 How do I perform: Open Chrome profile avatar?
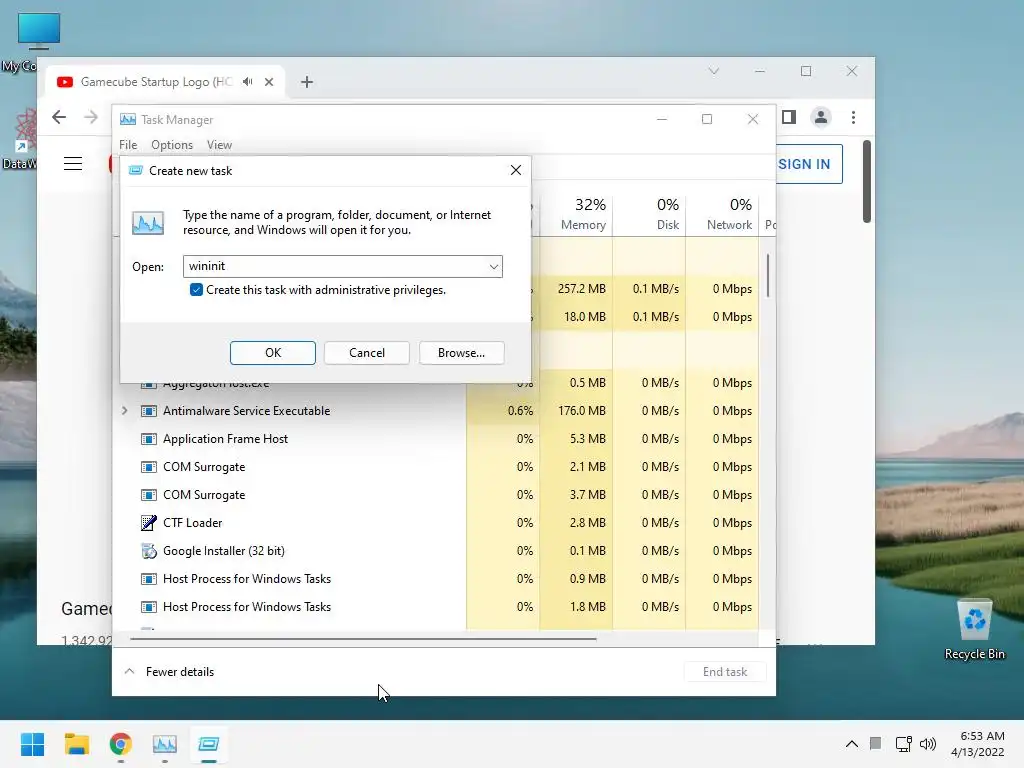[x=821, y=117]
